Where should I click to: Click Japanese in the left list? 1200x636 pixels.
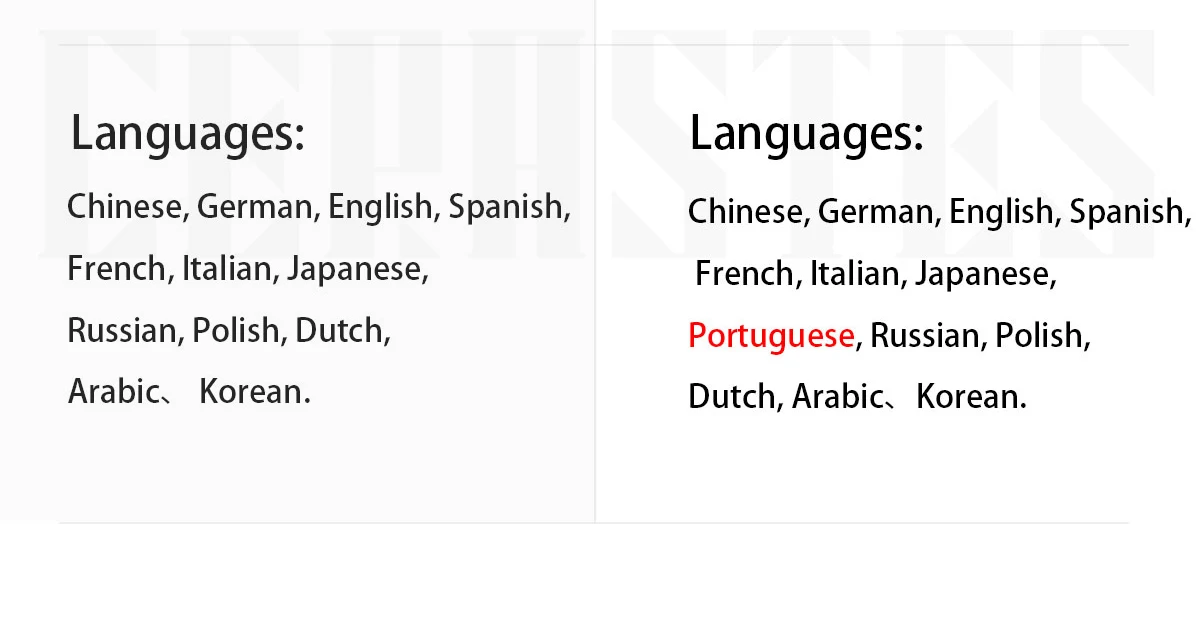[x=353, y=271]
